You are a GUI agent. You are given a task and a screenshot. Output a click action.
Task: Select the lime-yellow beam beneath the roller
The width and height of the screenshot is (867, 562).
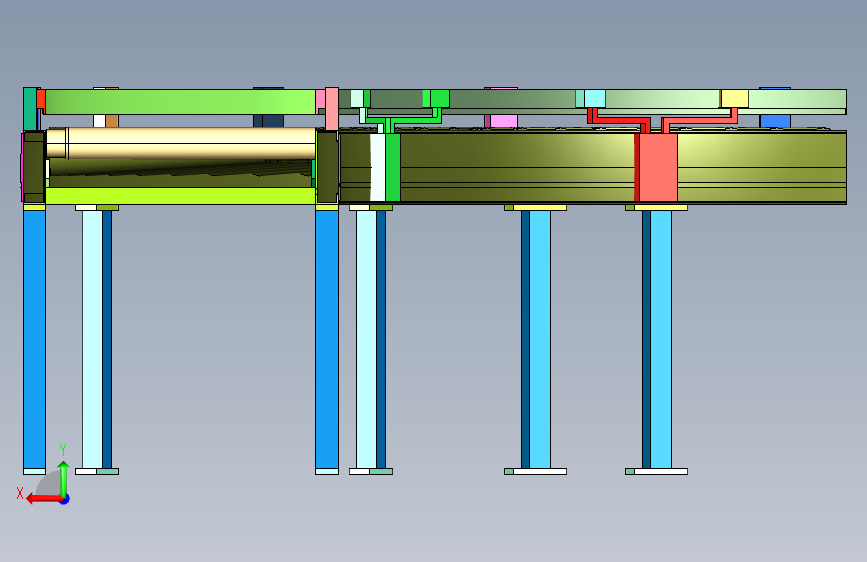180,196
